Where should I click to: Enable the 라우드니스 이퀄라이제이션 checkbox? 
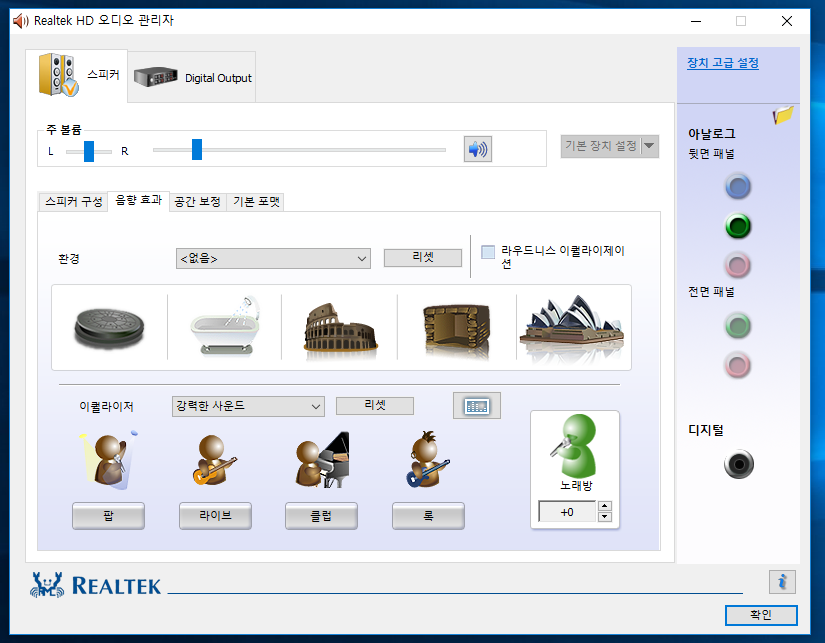click(488, 252)
